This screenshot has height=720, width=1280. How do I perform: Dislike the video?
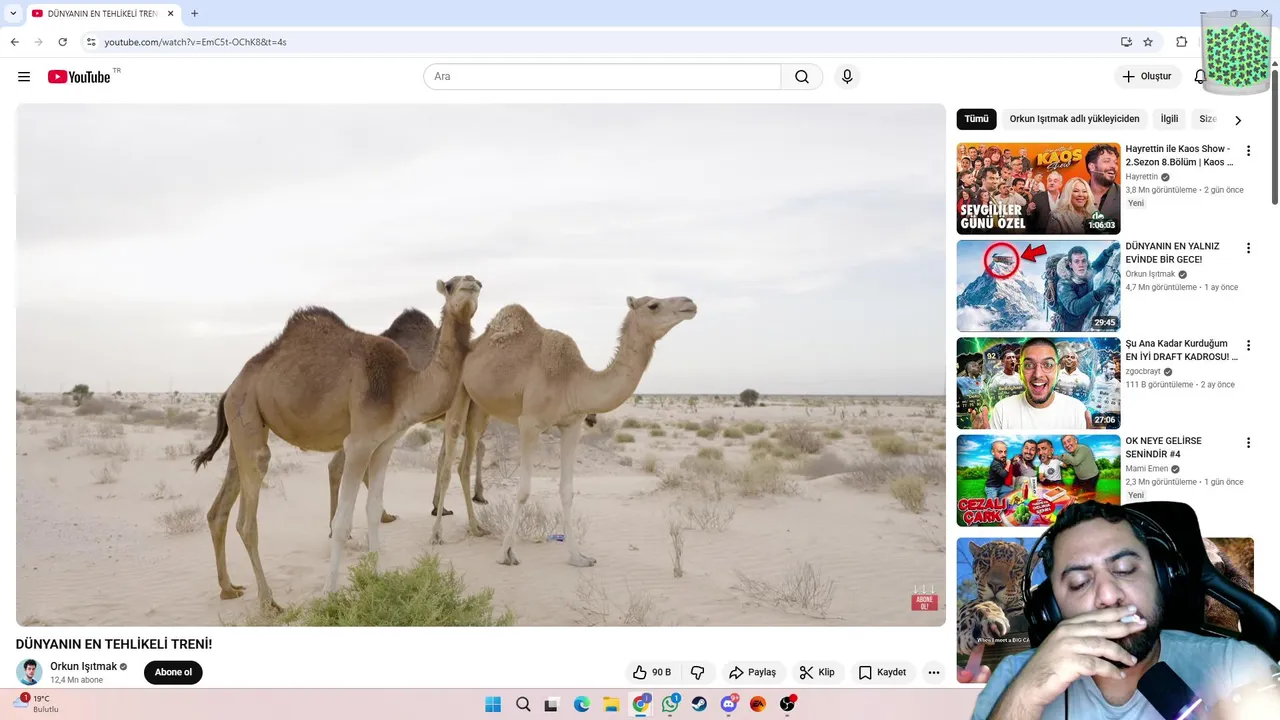click(x=698, y=672)
